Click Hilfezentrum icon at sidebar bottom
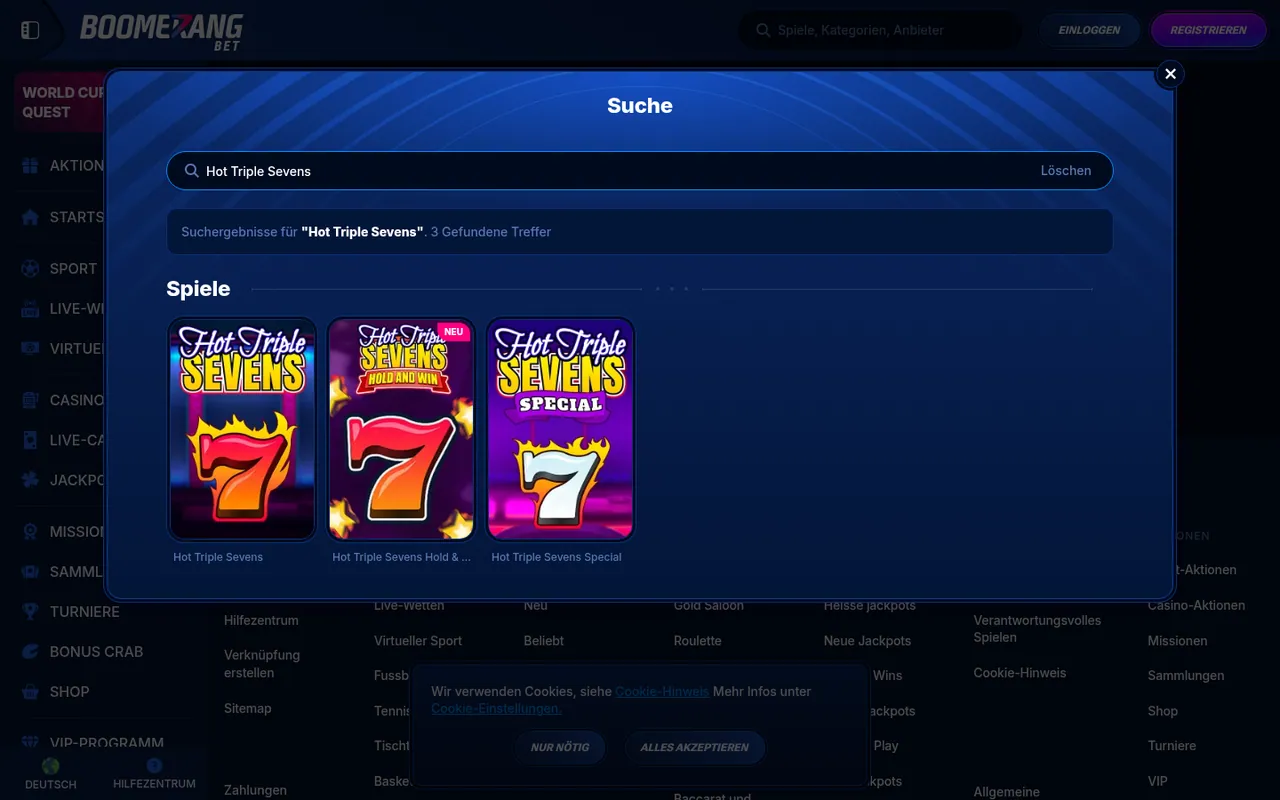Viewport: 1280px width, 800px height. 154,766
